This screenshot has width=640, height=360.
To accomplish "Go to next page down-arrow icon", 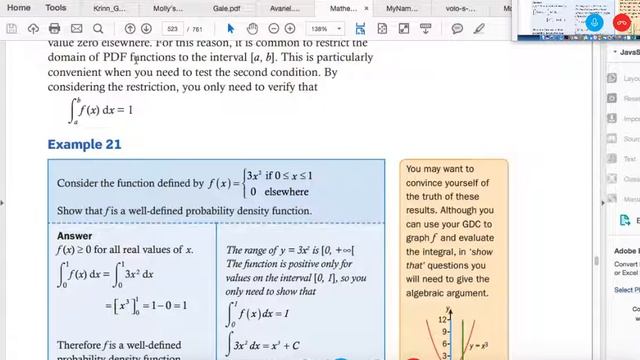I will (x=146, y=29).
